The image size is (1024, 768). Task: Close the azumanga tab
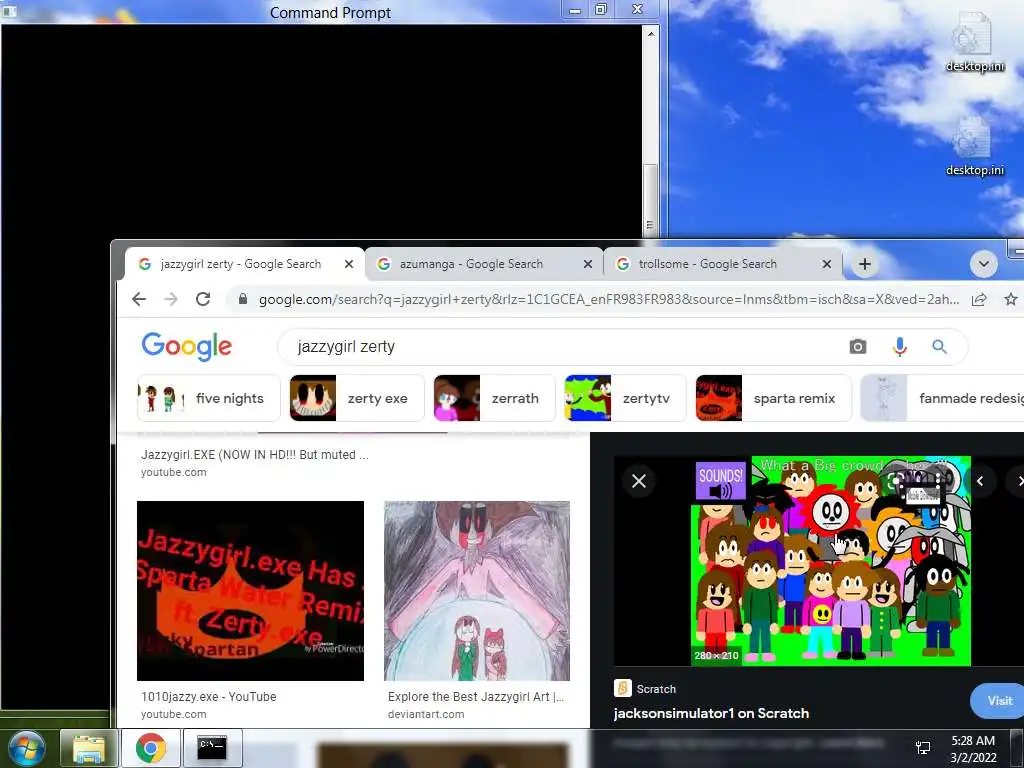(x=588, y=264)
